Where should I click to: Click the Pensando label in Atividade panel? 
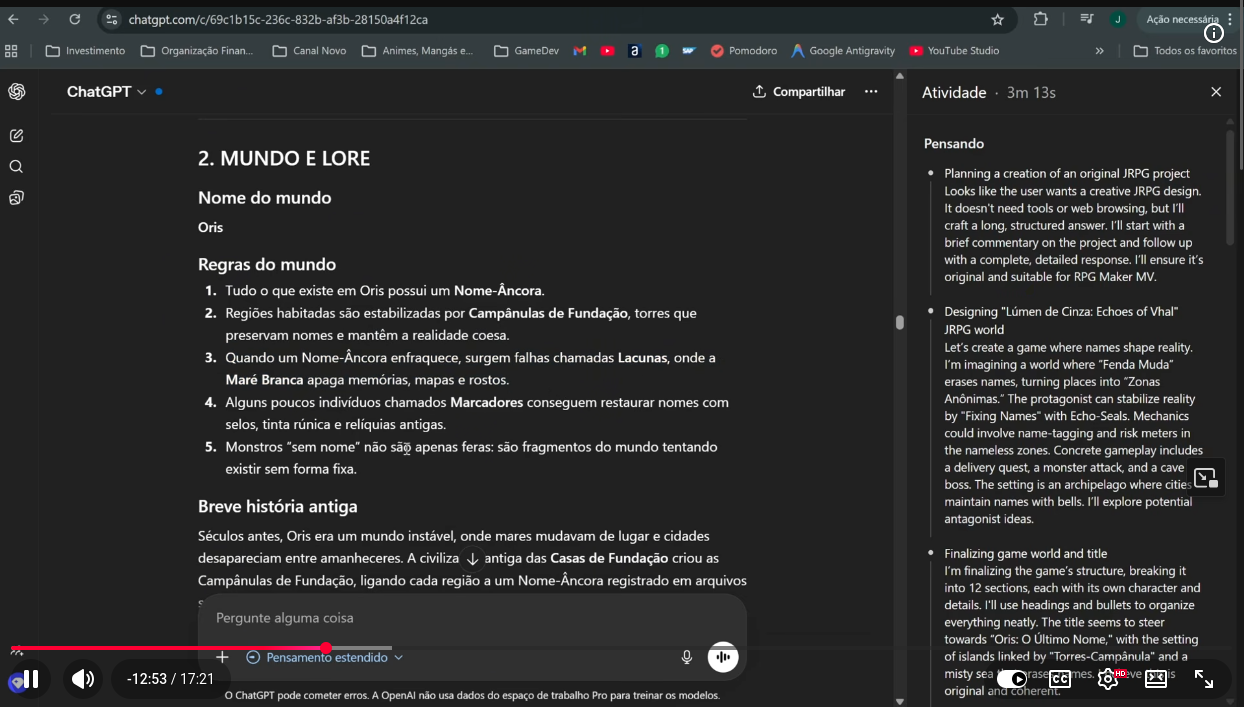(954, 144)
